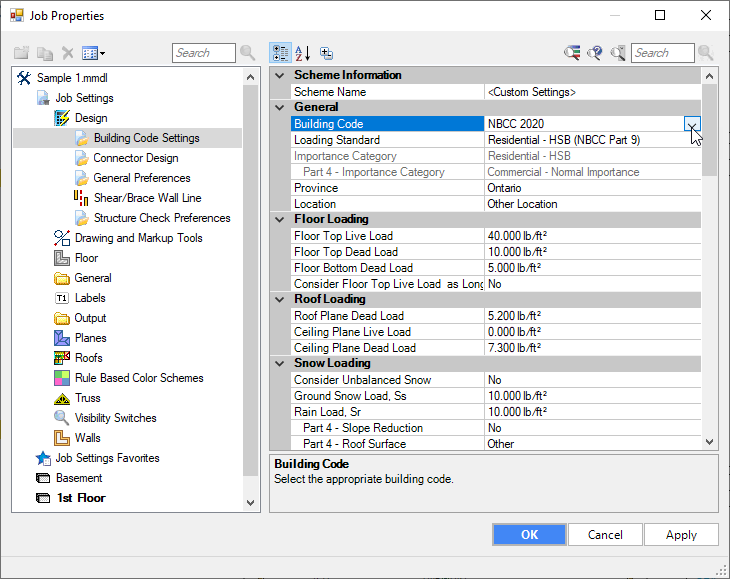
Task: Select Drawing and Markup Tools
Action: click(138, 238)
